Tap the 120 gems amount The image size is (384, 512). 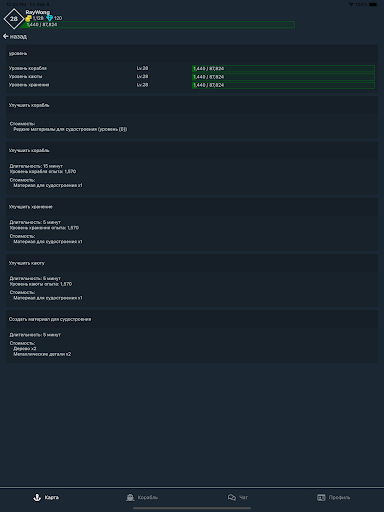[58, 18]
